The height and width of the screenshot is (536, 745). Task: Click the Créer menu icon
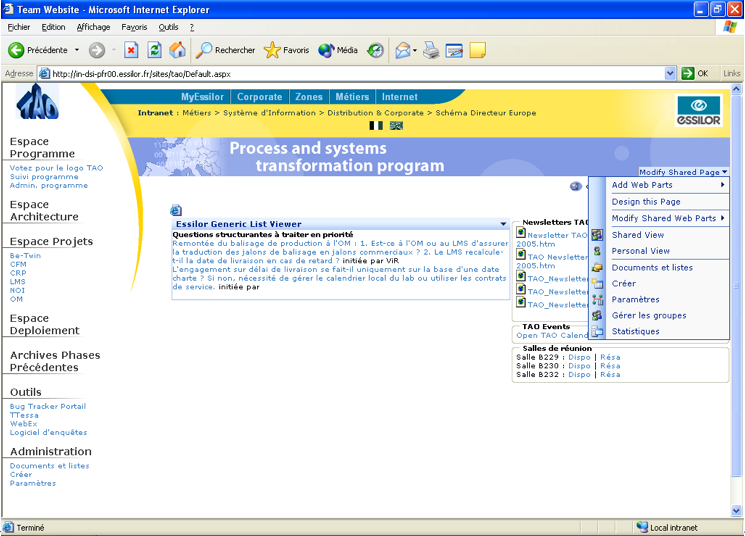(x=597, y=284)
